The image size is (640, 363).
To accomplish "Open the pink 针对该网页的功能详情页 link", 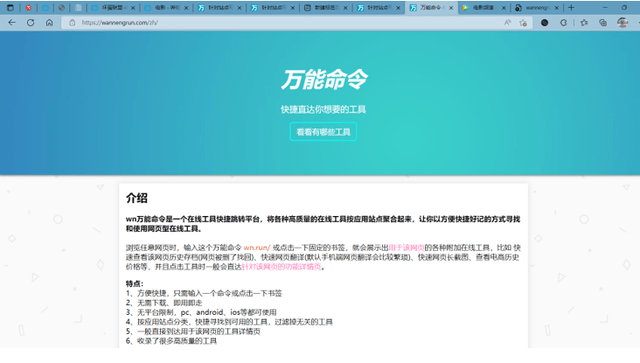I will tap(281, 267).
